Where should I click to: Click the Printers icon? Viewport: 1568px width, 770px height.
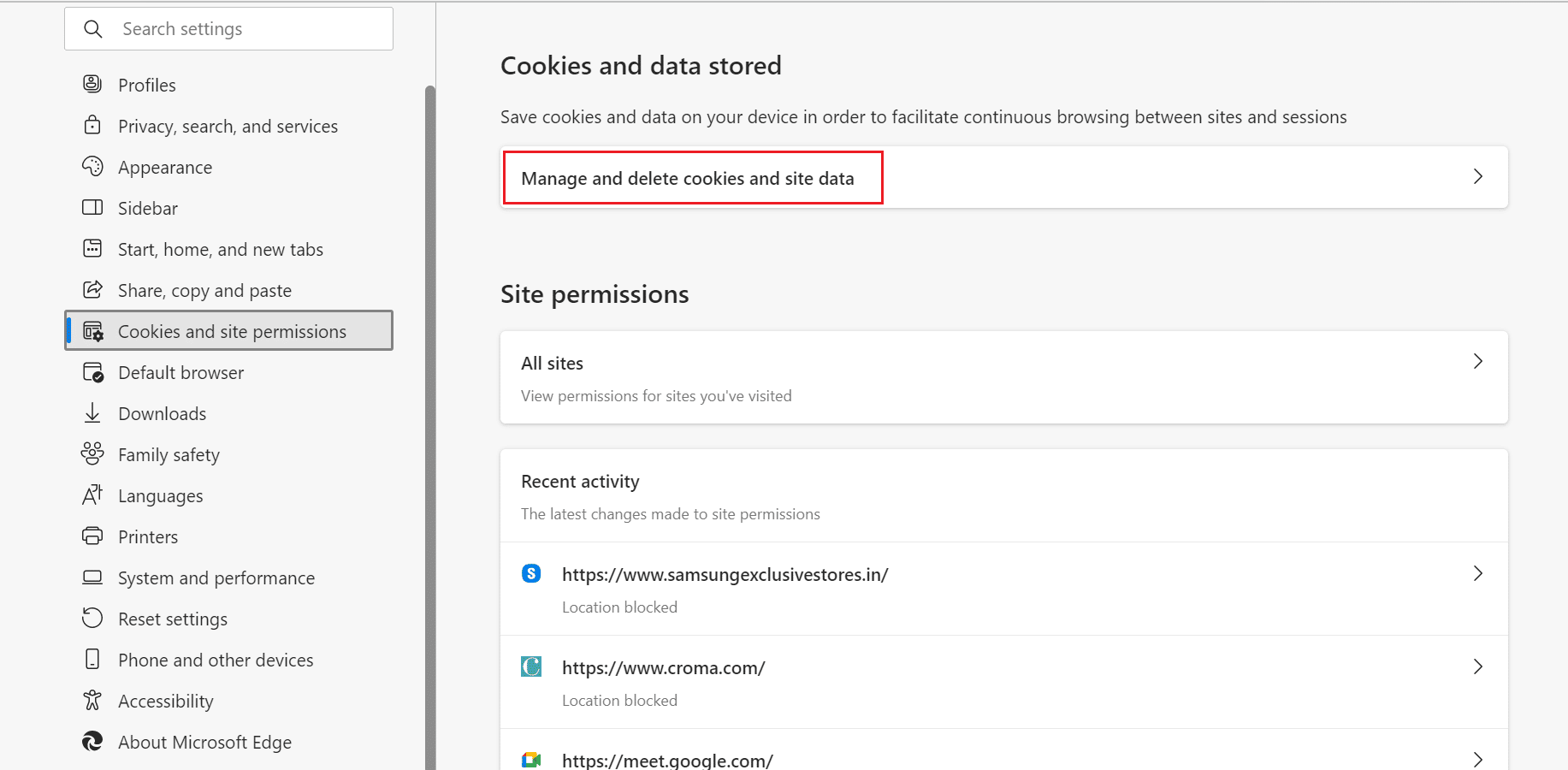pyautogui.click(x=92, y=536)
